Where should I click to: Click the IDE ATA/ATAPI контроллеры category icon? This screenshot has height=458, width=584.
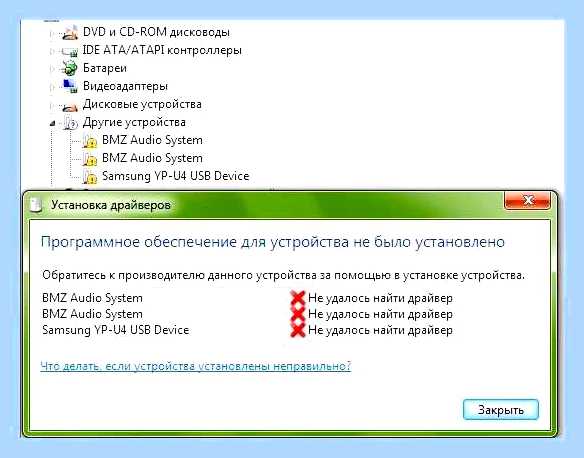click(70, 51)
